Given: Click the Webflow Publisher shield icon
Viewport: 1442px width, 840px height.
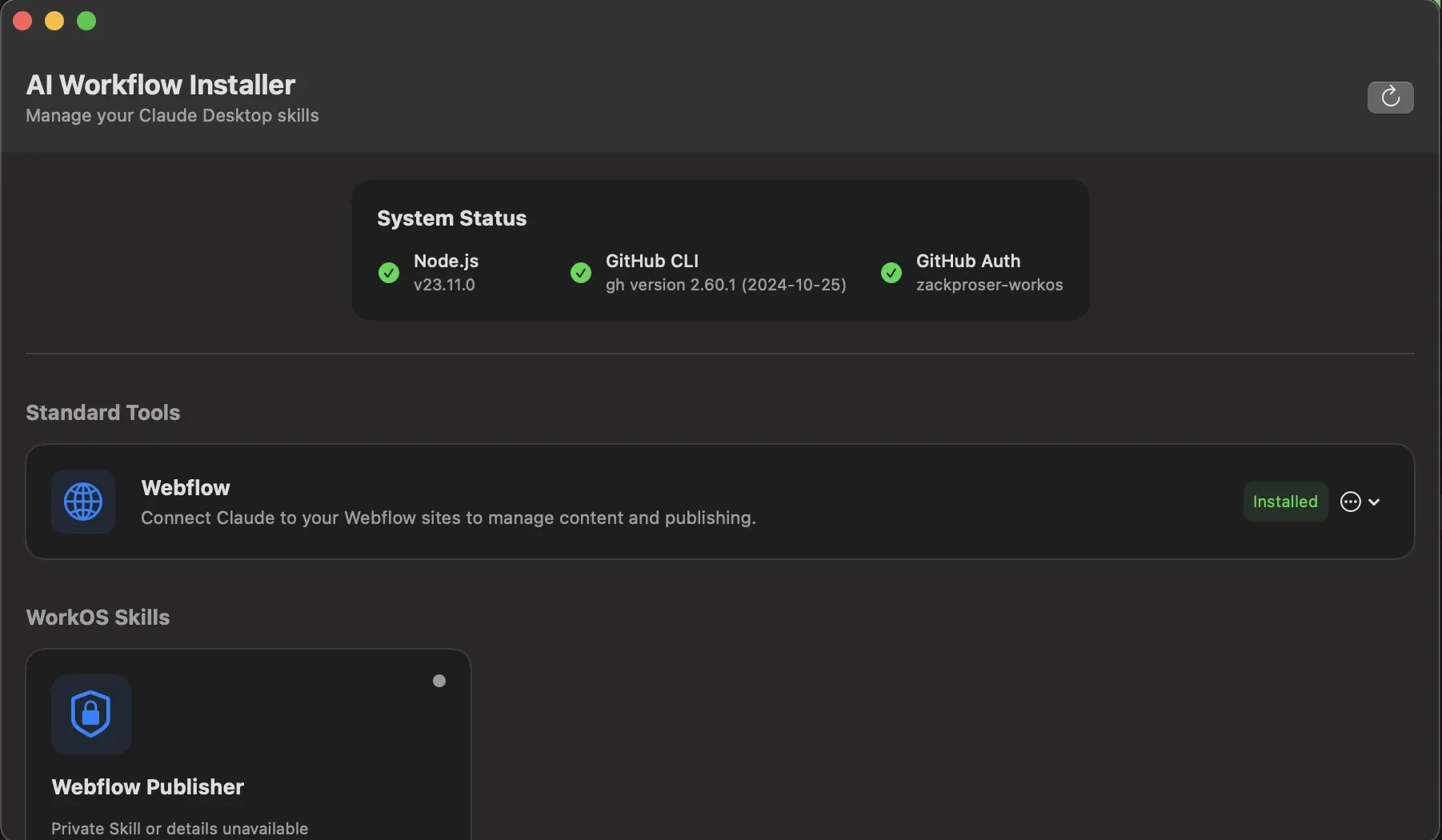Looking at the screenshot, I should pyautogui.click(x=90, y=714).
